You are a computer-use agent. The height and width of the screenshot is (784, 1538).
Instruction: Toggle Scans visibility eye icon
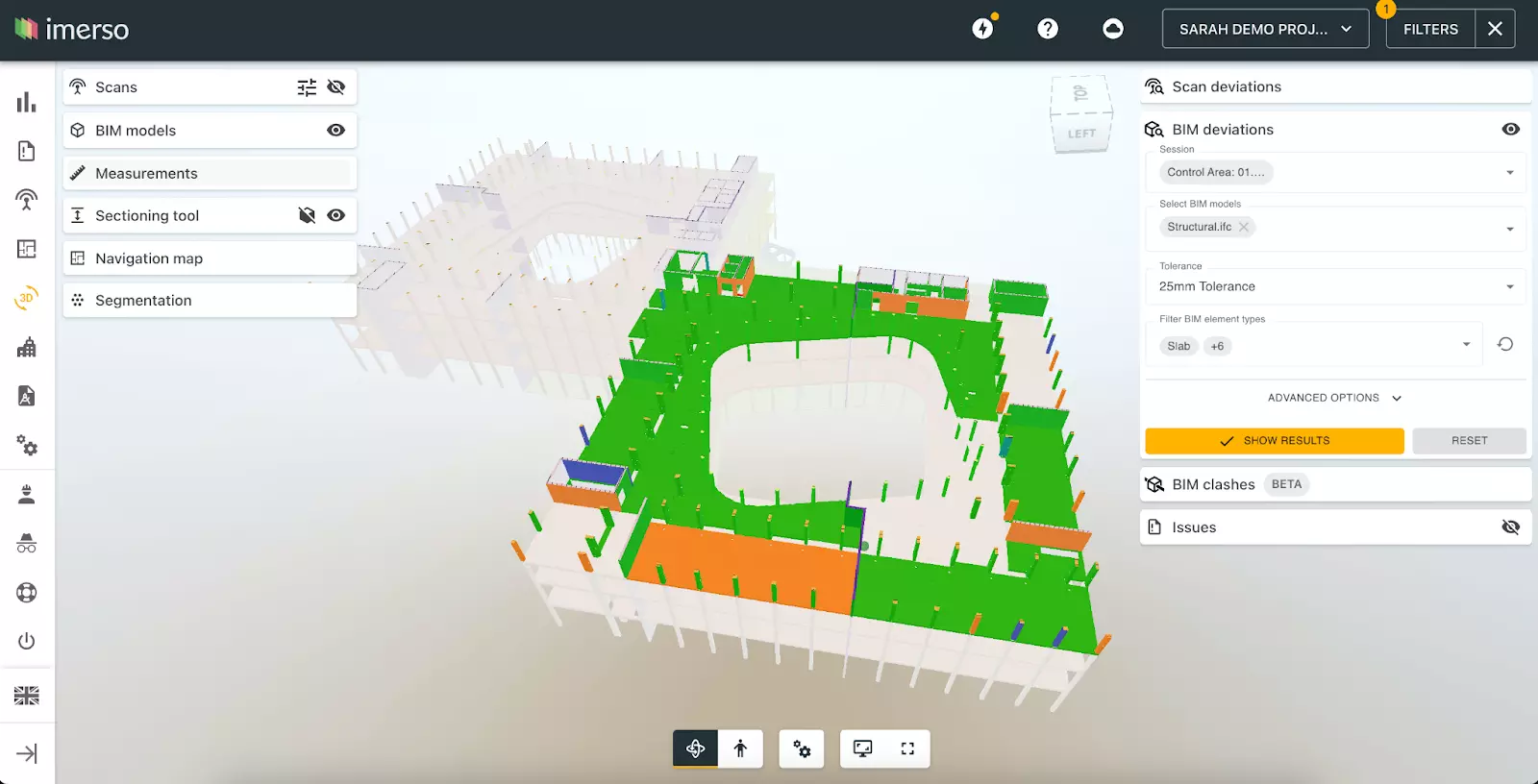tap(335, 87)
